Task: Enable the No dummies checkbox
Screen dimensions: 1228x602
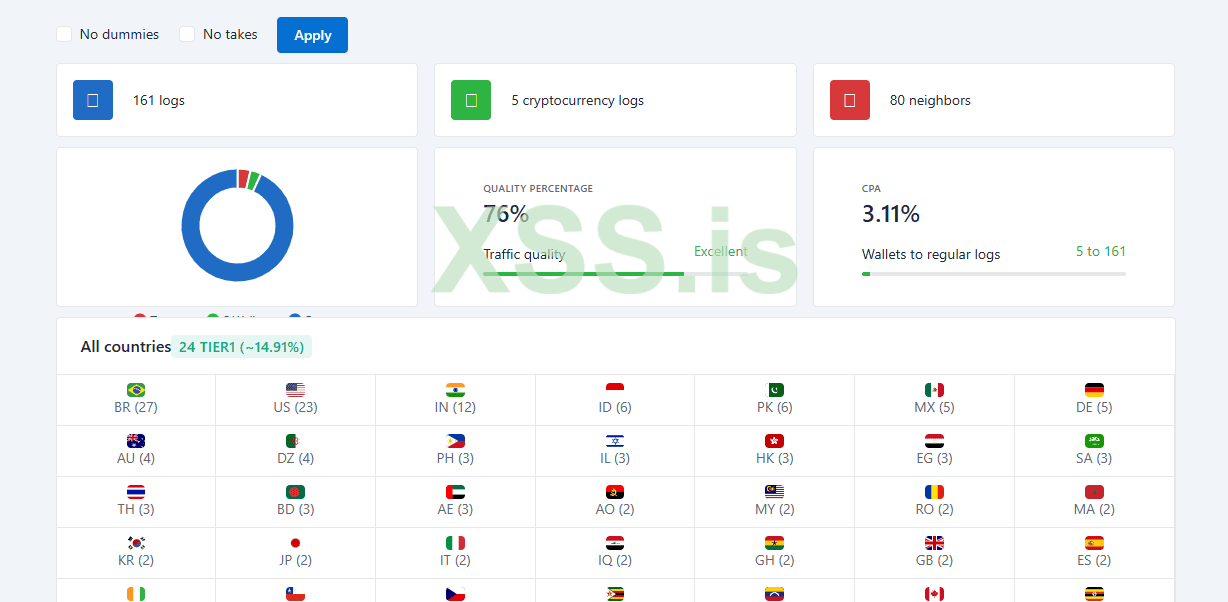Action: coord(64,34)
